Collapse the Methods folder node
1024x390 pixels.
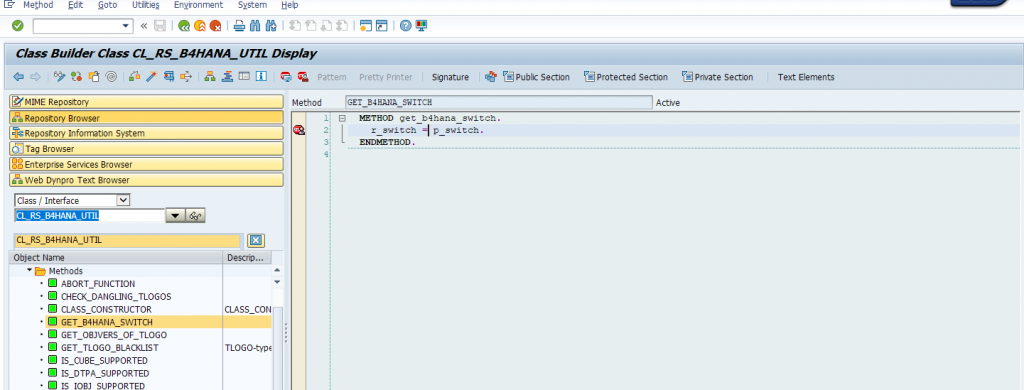(x=29, y=270)
